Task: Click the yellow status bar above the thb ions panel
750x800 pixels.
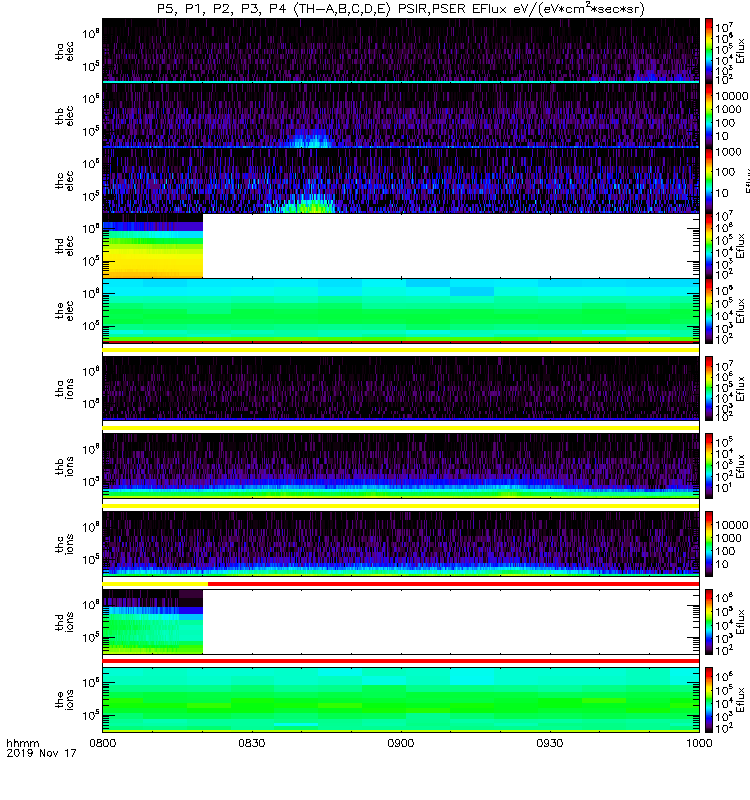Action: pyautogui.click(x=401, y=428)
